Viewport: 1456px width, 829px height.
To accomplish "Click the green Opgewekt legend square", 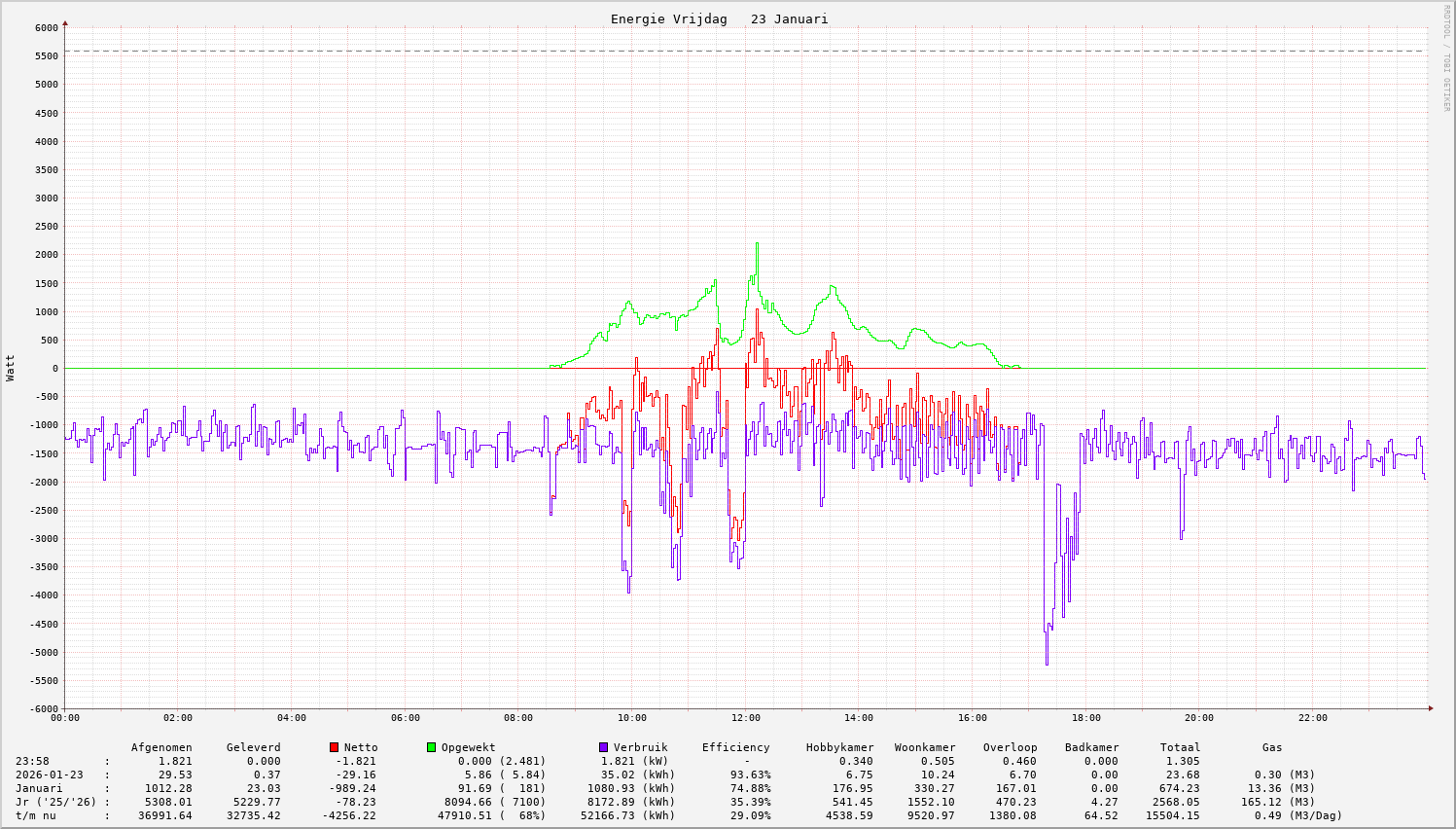I will tap(431, 747).
